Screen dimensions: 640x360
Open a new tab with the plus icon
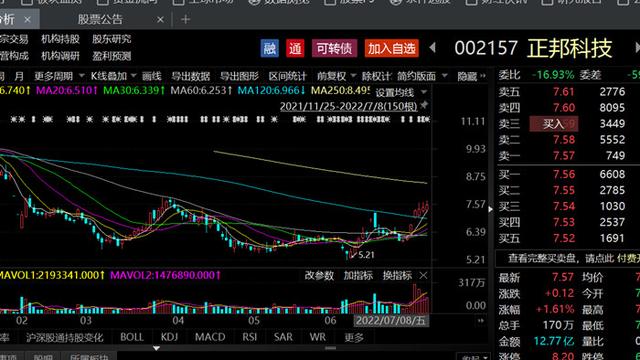[x=186, y=20]
